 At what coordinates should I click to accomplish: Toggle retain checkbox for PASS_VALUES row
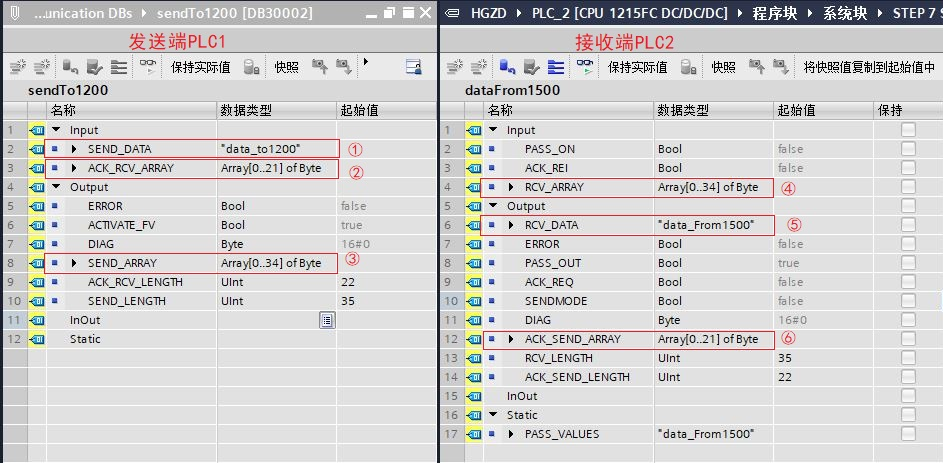click(908, 434)
